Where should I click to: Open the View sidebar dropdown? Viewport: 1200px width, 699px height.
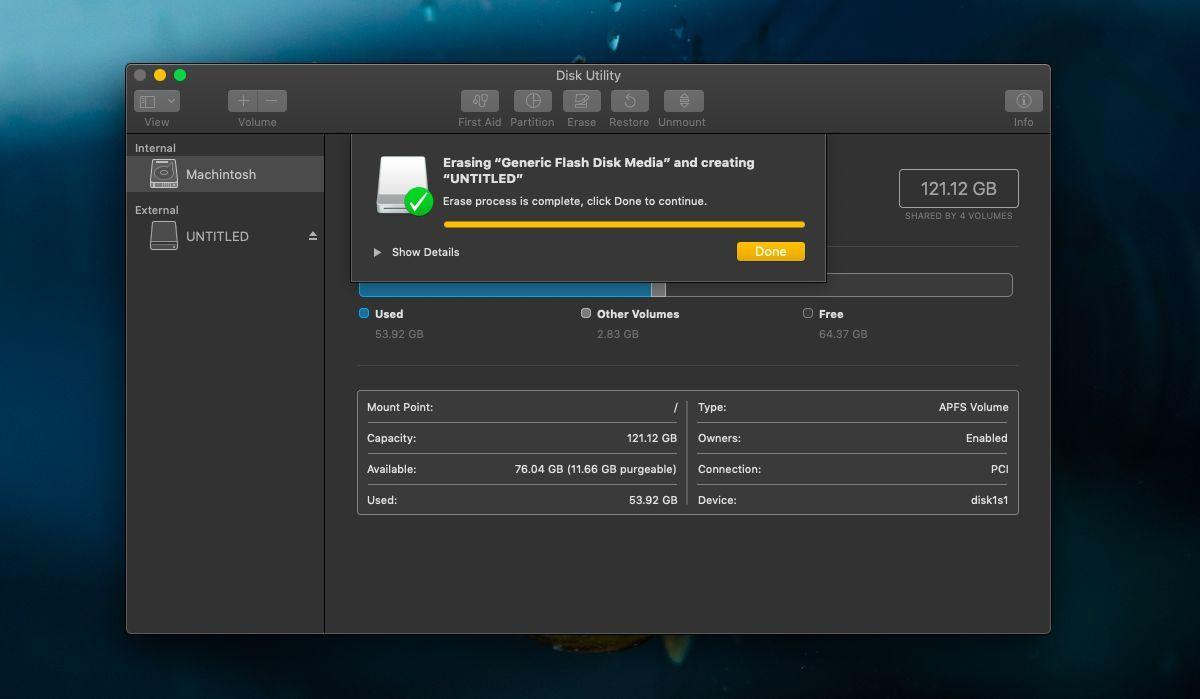point(157,101)
